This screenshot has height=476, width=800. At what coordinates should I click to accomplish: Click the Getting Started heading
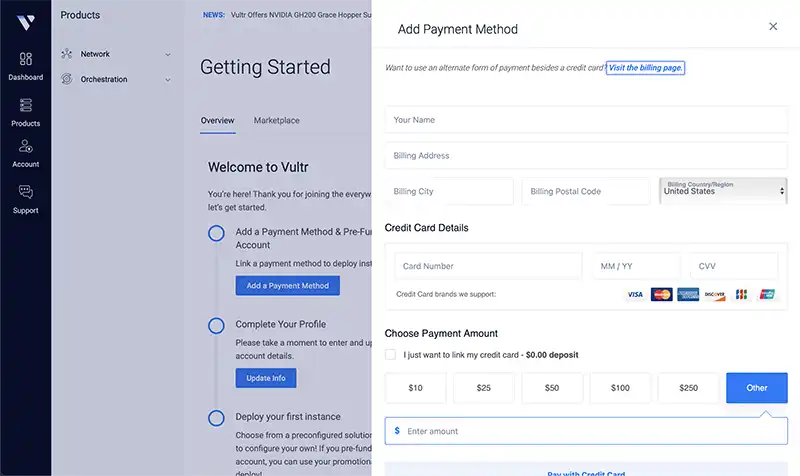[265, 67]
